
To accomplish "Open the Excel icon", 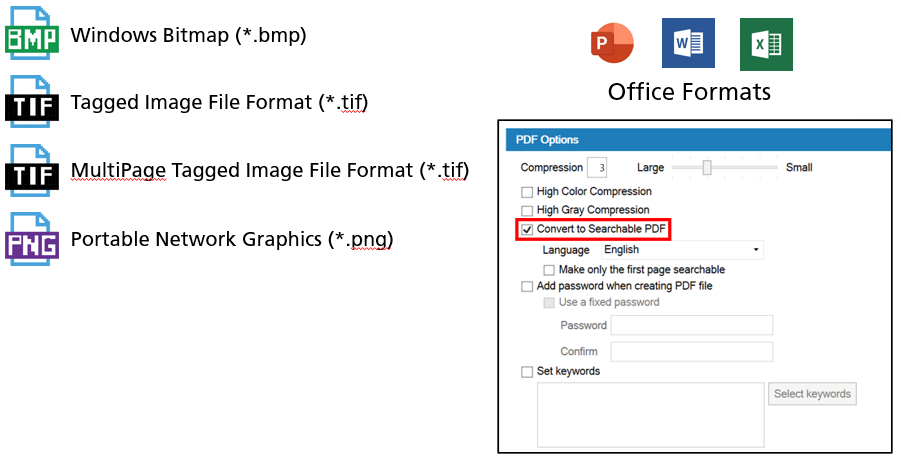I will [x=766, y=45].
